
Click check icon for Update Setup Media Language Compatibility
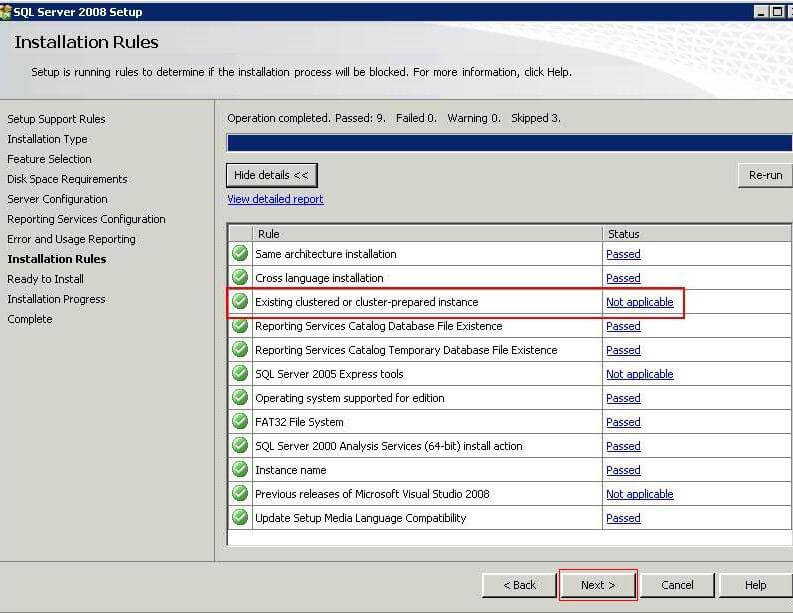[x=240, y=518]
